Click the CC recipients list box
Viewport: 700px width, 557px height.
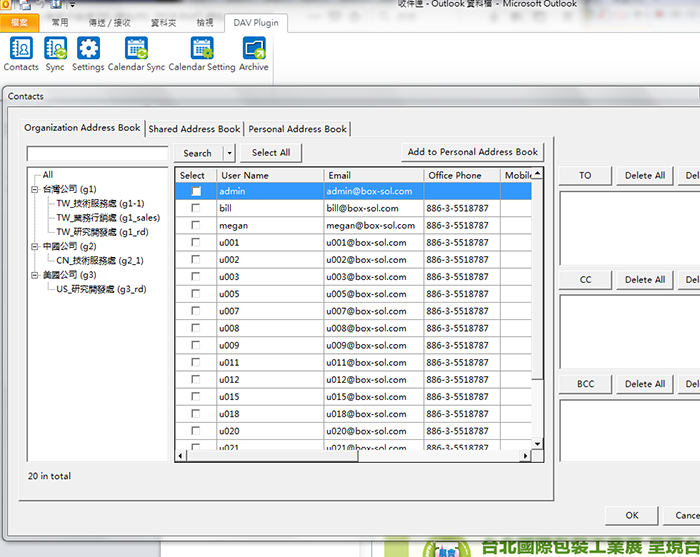[x=629, y=332]
